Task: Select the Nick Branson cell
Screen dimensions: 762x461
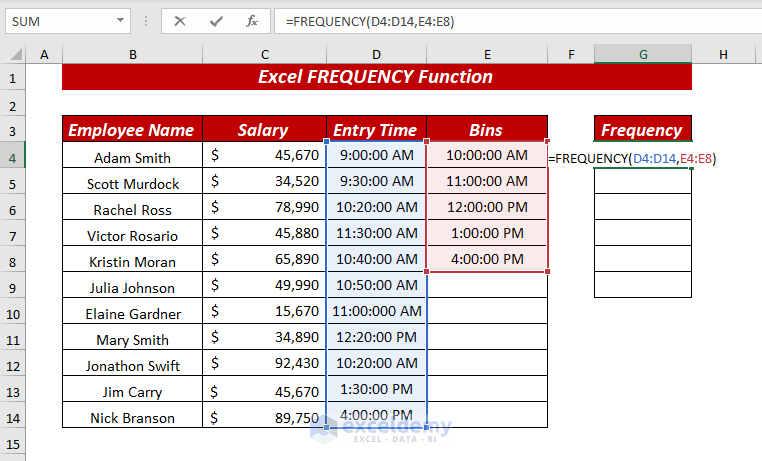Action: [132, 415]
